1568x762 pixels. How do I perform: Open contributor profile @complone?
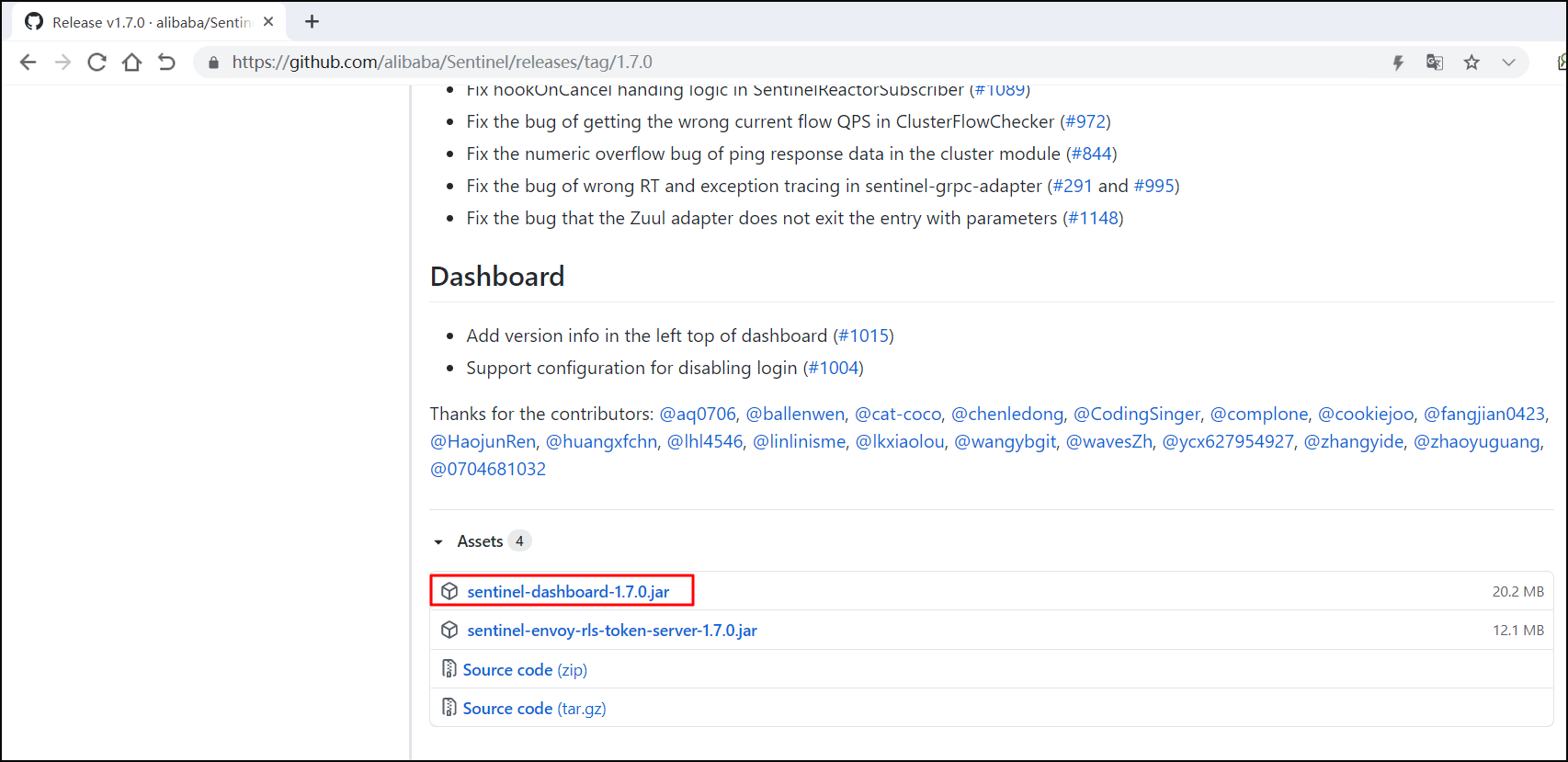click(x=1259, y=415)
